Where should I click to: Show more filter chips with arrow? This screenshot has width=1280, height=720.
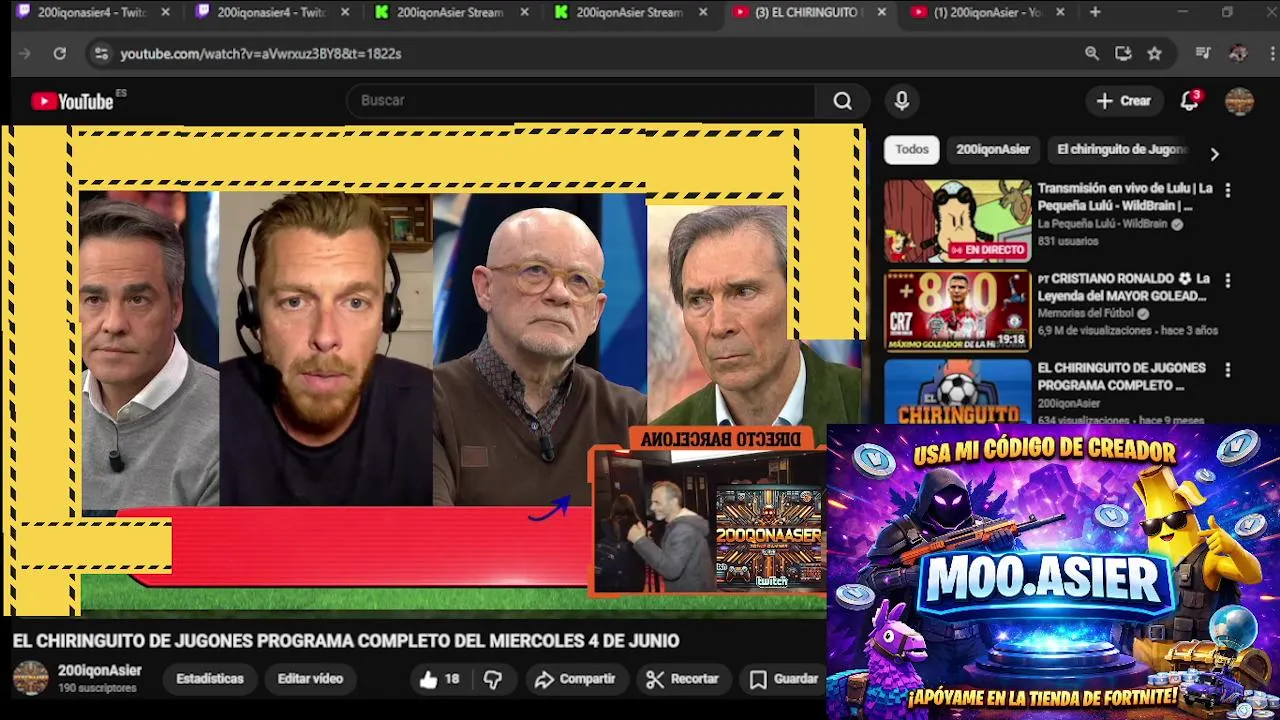point(1214,154)
